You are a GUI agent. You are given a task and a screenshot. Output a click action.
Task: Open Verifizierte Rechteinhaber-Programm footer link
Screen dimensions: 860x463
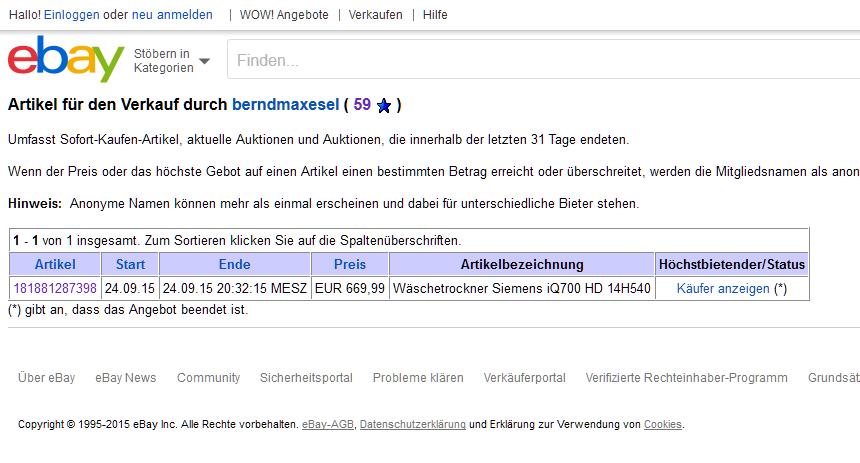687,378
